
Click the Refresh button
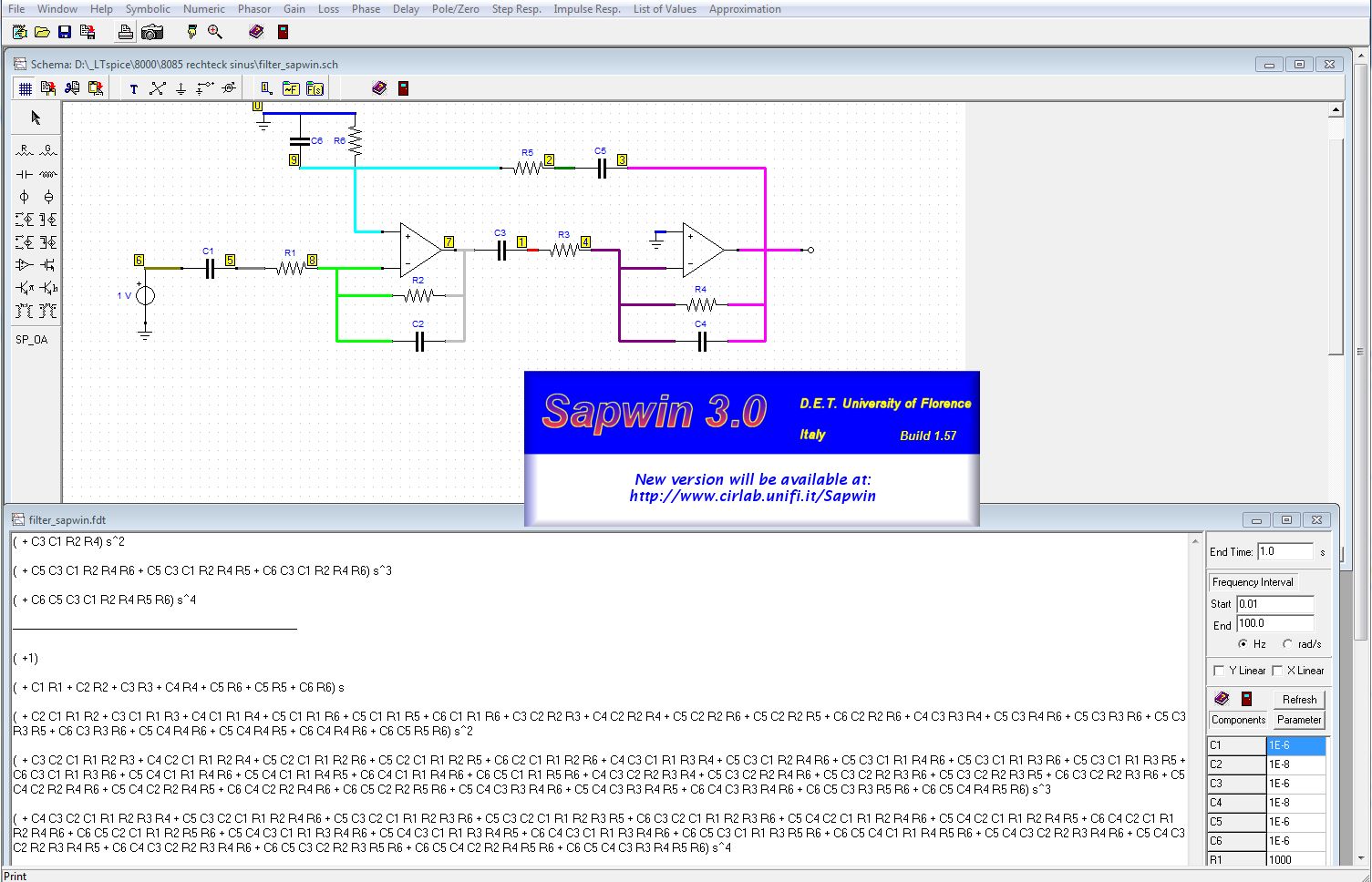[x=1299, y=700]
